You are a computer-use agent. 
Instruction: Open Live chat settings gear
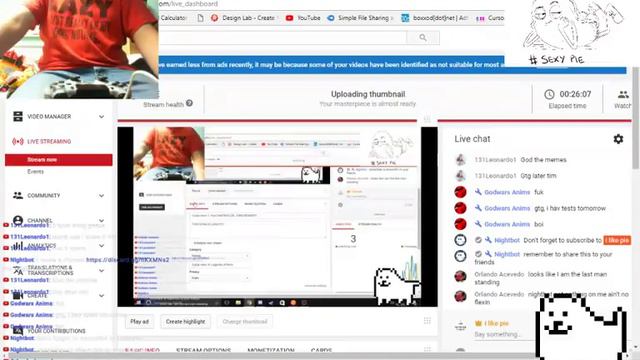[x=618, y=139]
